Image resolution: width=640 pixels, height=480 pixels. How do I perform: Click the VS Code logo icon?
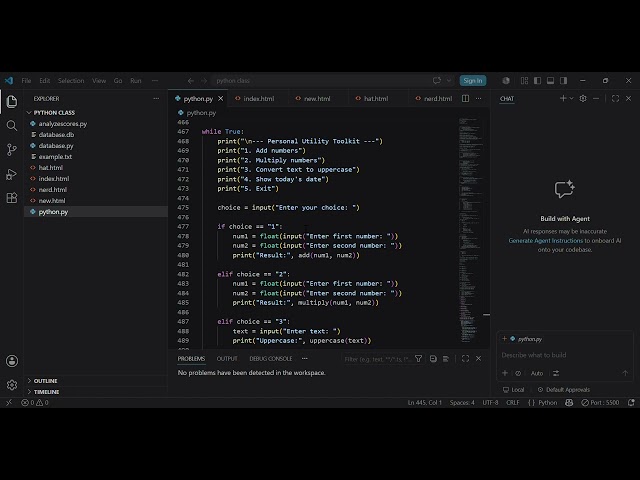pos(9,80)
